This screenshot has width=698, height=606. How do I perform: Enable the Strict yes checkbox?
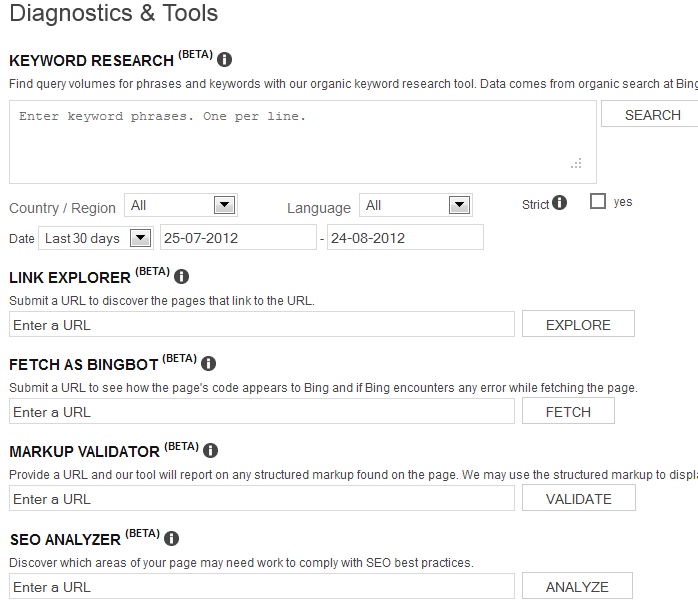coord(598,201)
